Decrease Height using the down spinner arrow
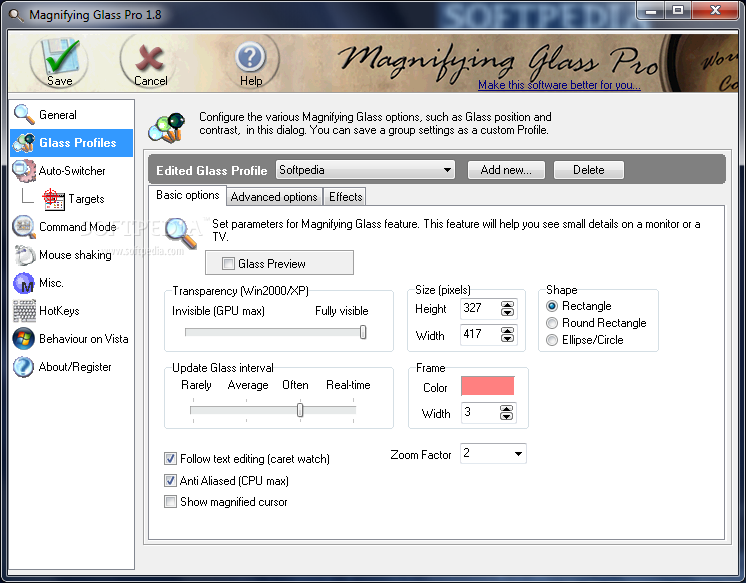The height and width of the screenshot is (583, 746). click(x=508, y=313)
